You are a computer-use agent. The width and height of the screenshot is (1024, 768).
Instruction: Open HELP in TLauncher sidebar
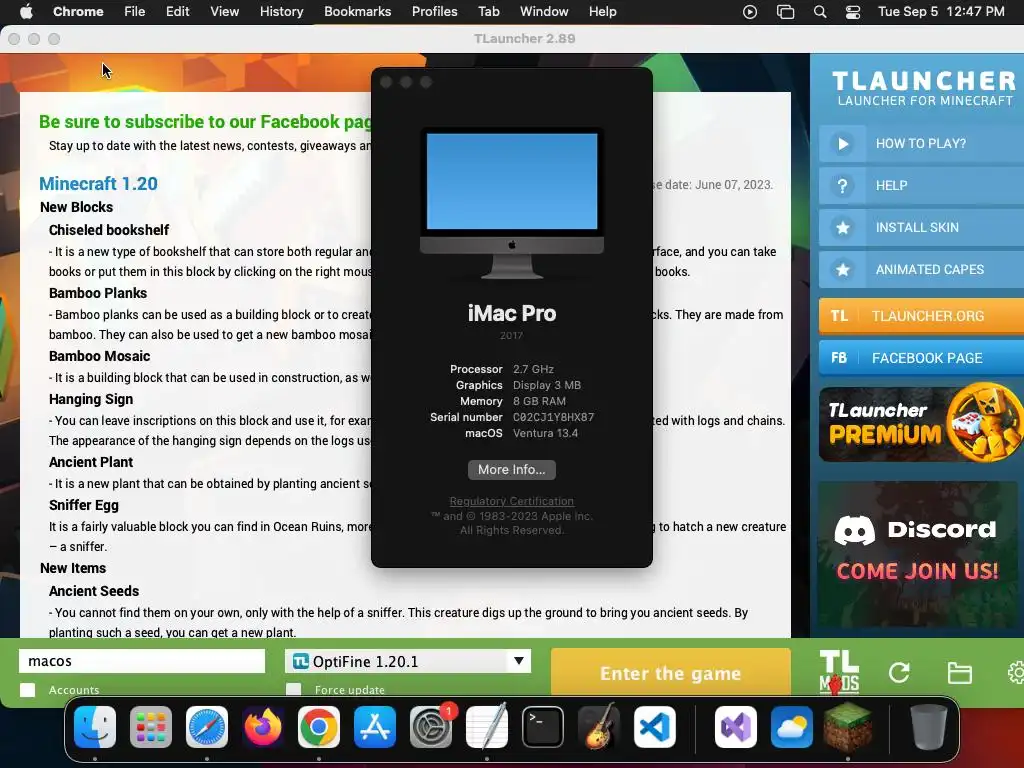tap(921, 185)
